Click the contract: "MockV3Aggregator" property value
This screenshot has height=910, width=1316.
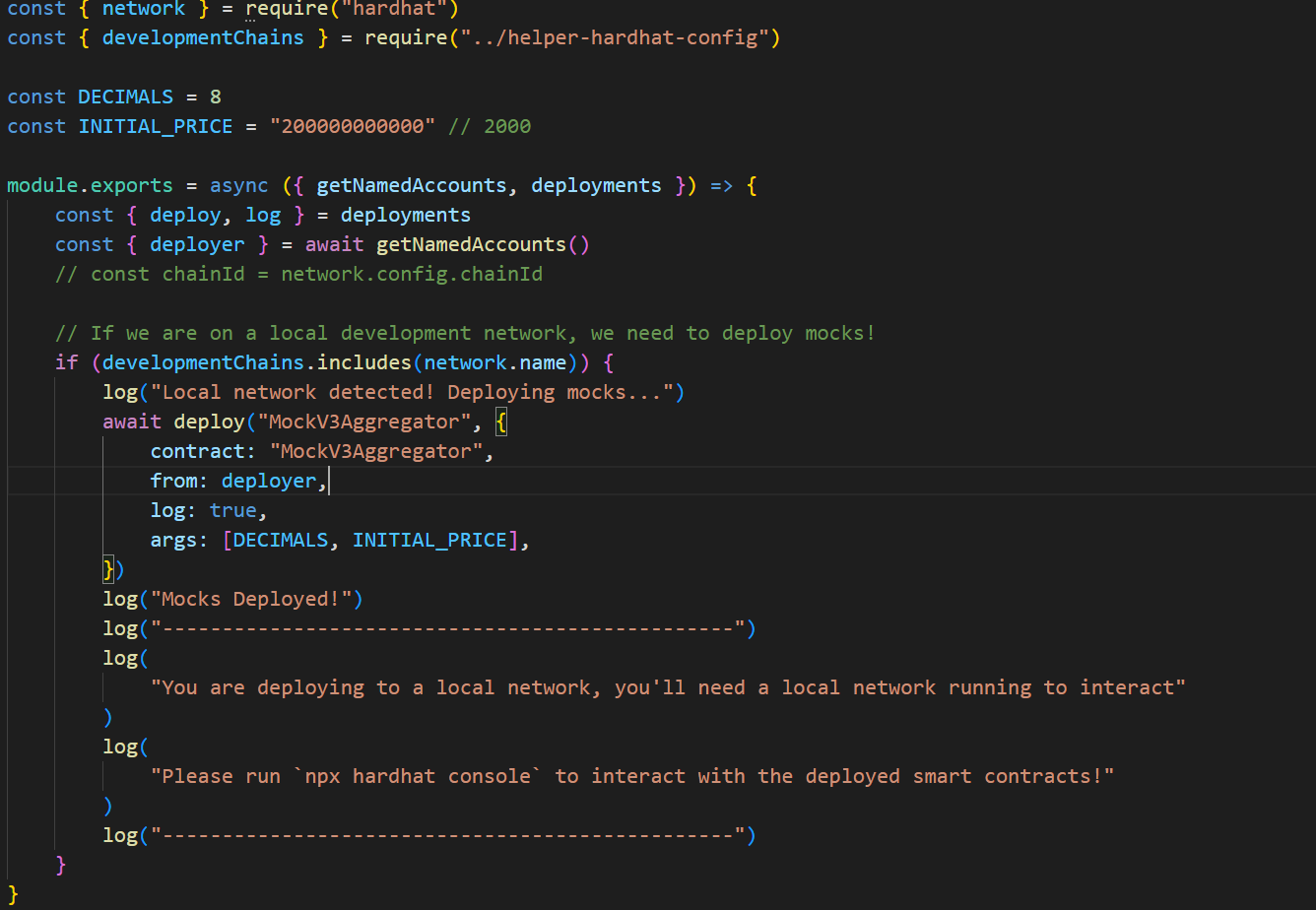375,452
